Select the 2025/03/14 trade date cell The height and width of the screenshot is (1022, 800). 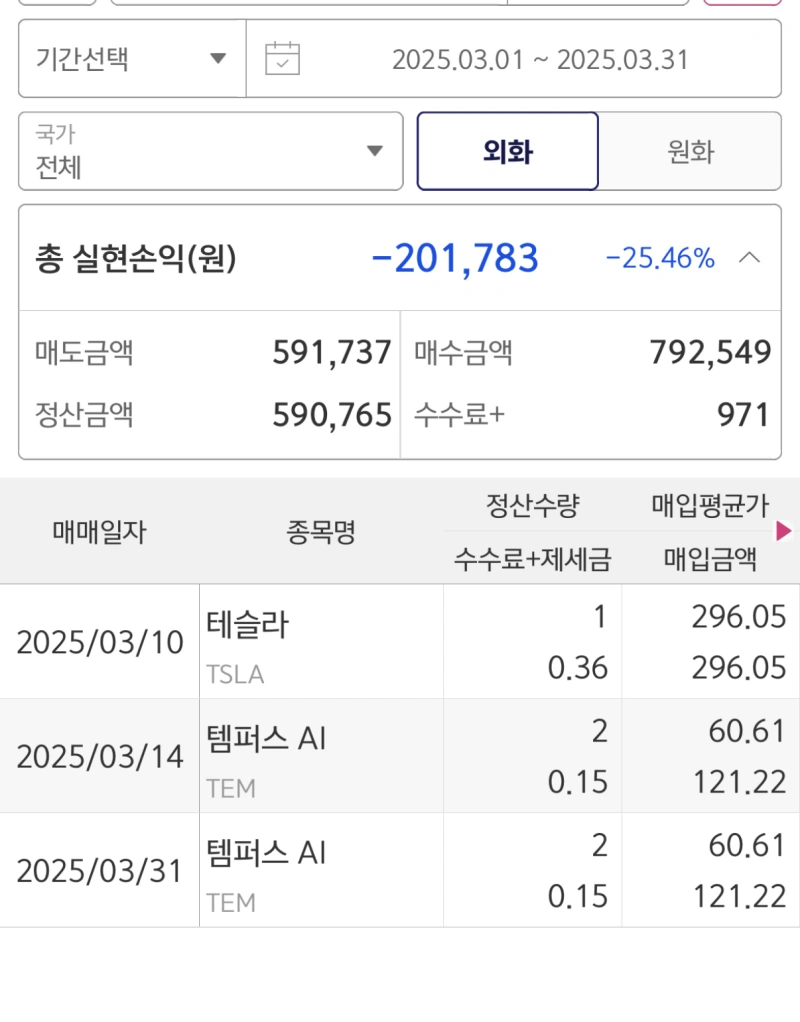[100, 756]
